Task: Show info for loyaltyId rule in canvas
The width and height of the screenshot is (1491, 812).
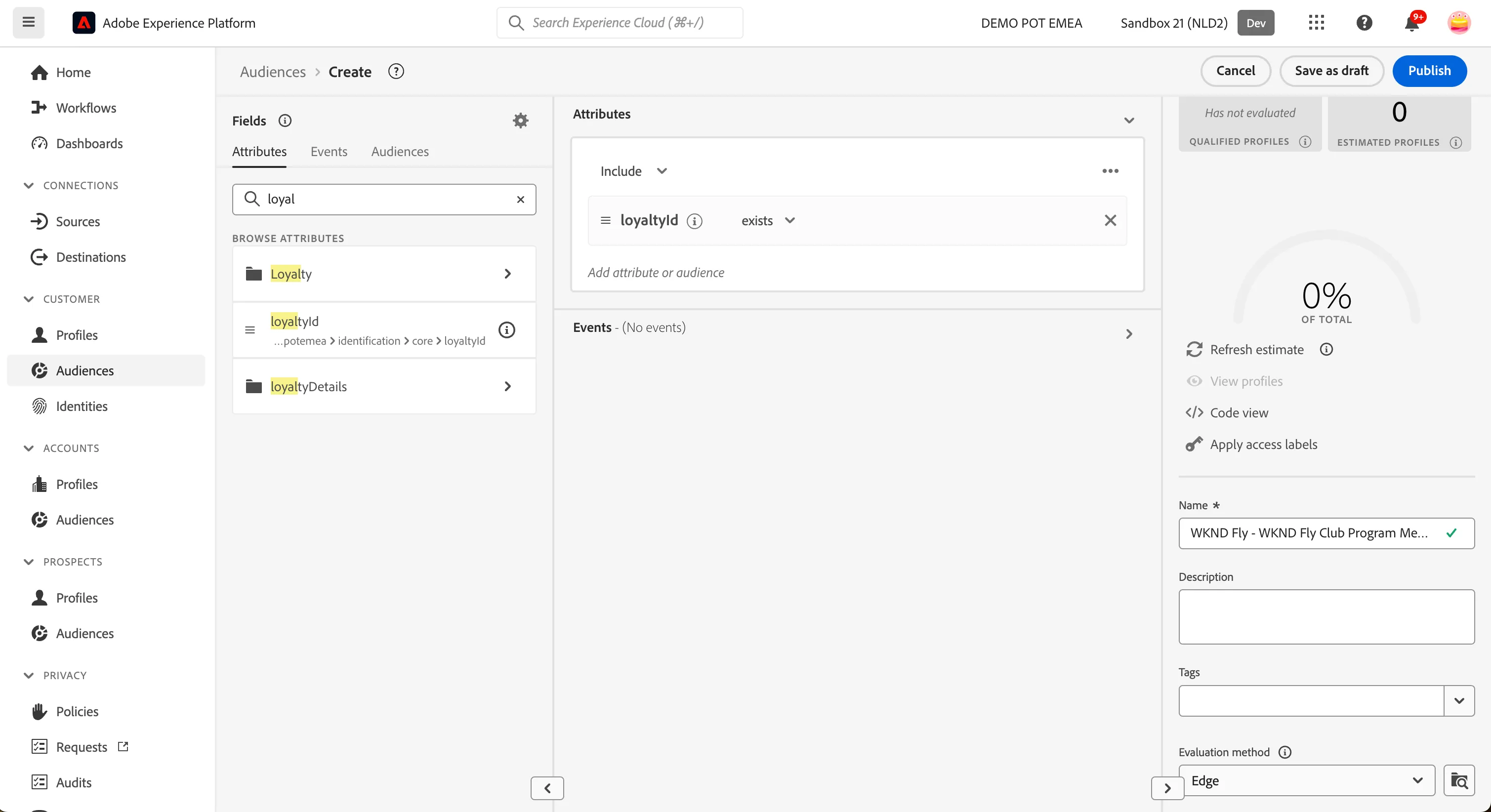Action: click(x=695, y=220)
